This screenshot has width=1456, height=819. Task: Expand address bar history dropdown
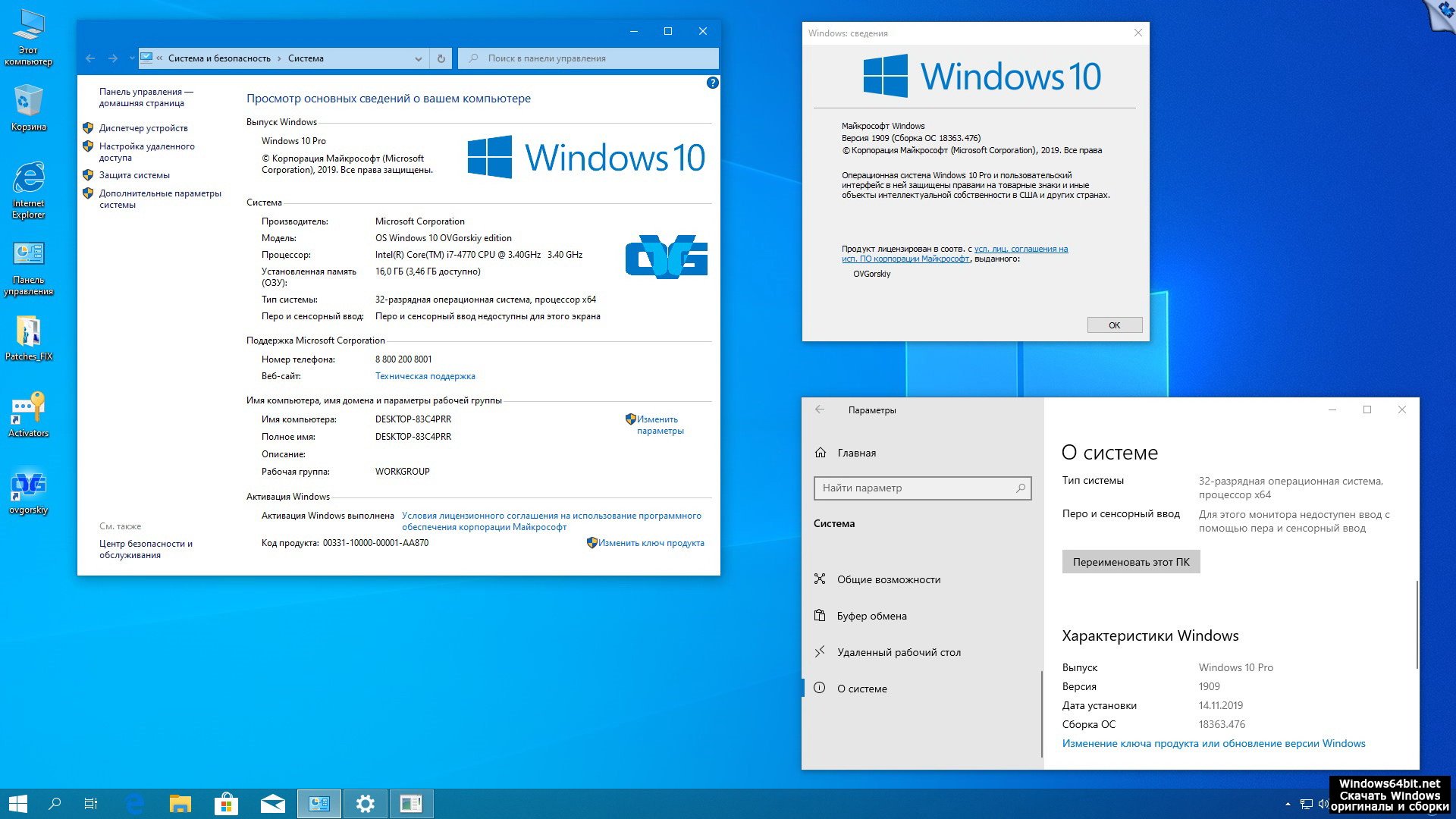tap(418, 58)
